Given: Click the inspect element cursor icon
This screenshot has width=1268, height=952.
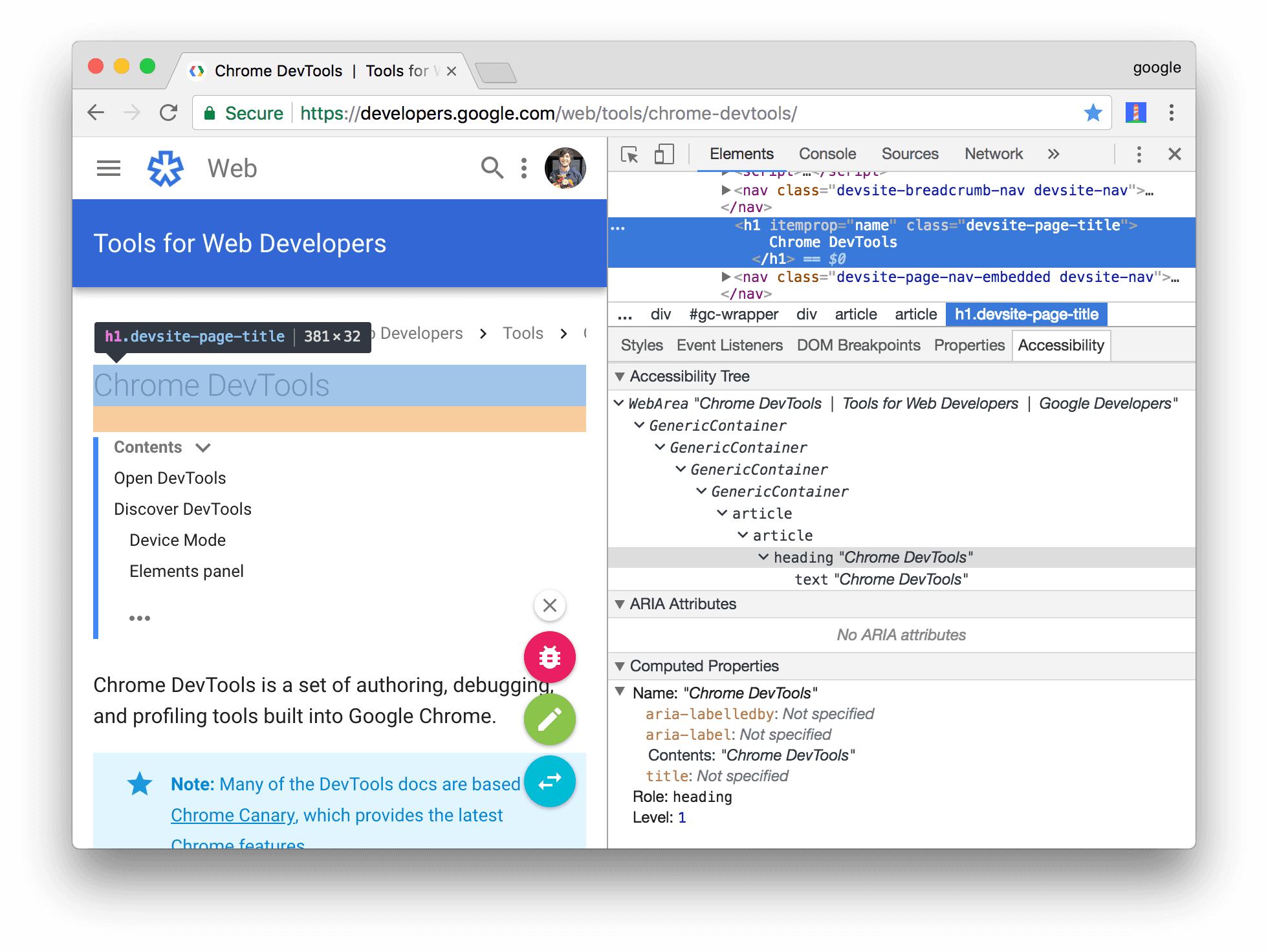Looking at the screenshot, I should click(628, 155).
